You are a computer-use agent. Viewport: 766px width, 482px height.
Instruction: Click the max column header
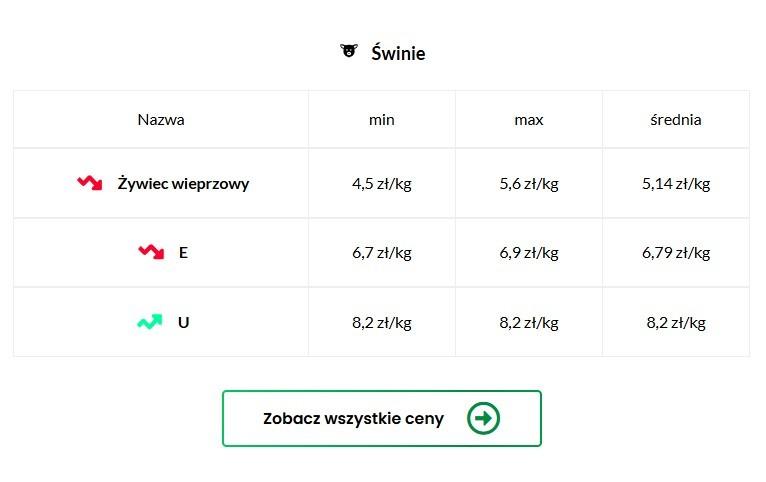(x=529, y=120)
